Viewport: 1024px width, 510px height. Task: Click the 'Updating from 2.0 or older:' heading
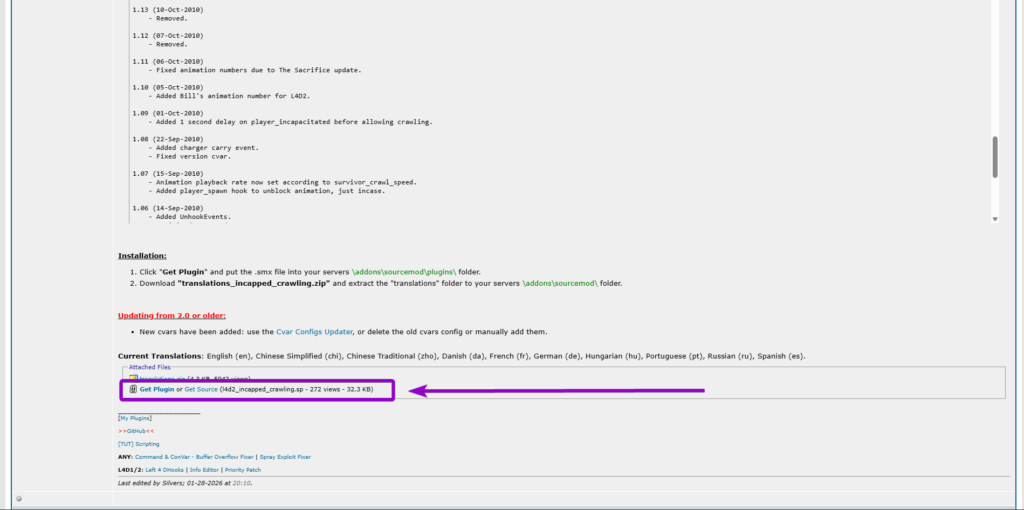(x=172, y=315)
